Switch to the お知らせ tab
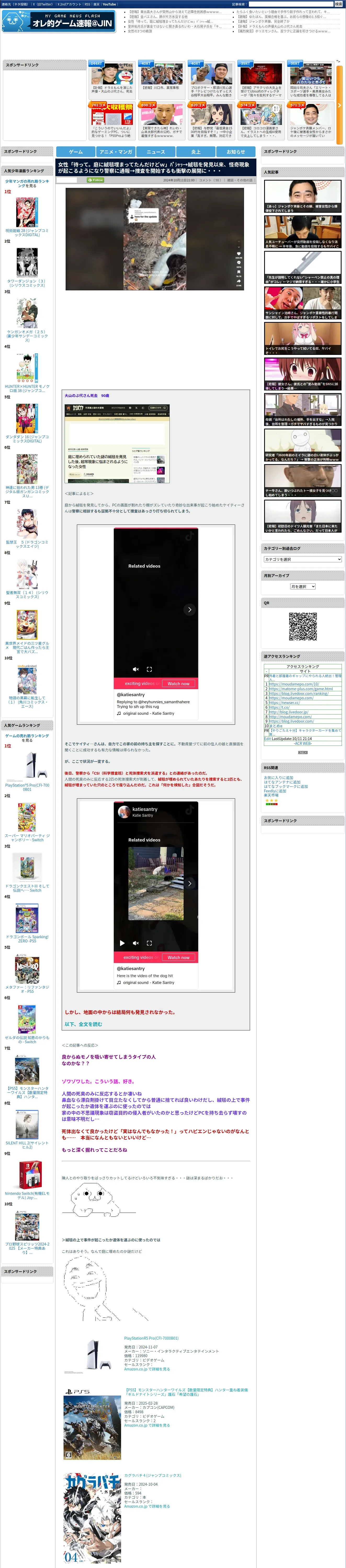Image resolution: width=346 pixels, height=1568 pixels. (x=236, y=152)
